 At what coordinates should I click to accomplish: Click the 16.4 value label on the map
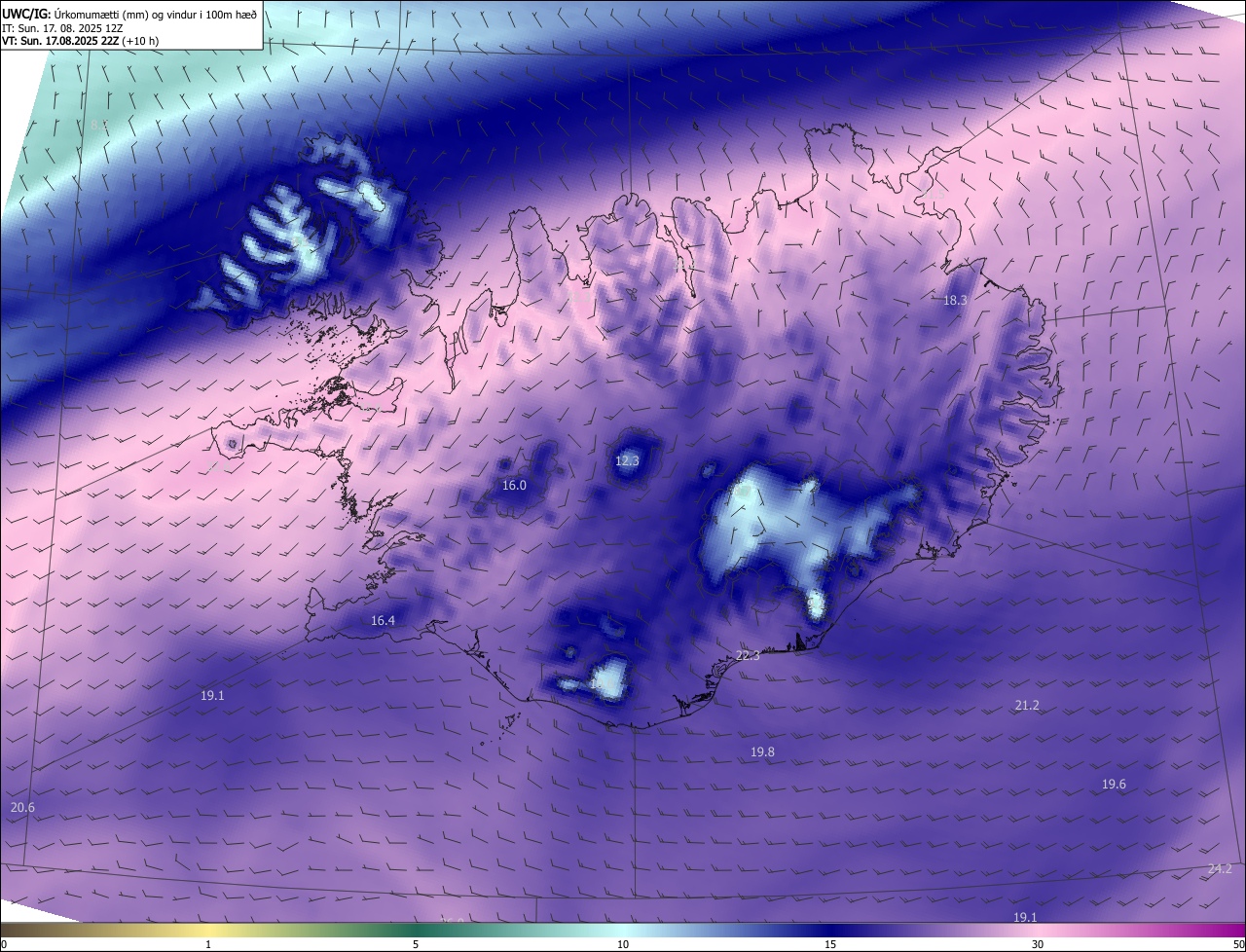click(383, 620)
